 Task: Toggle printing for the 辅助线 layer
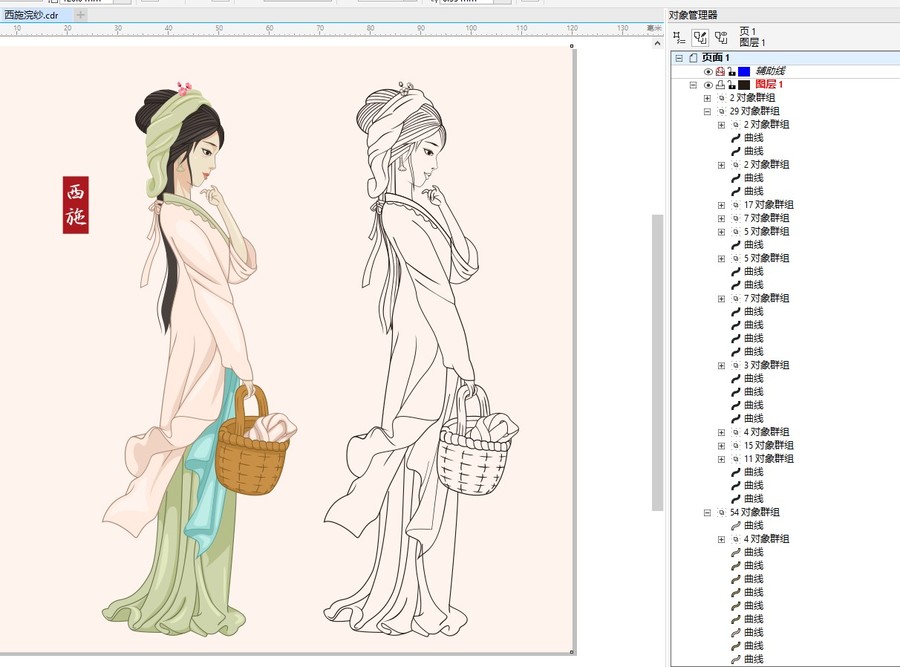pyautogui.click(x=720, y=71)
